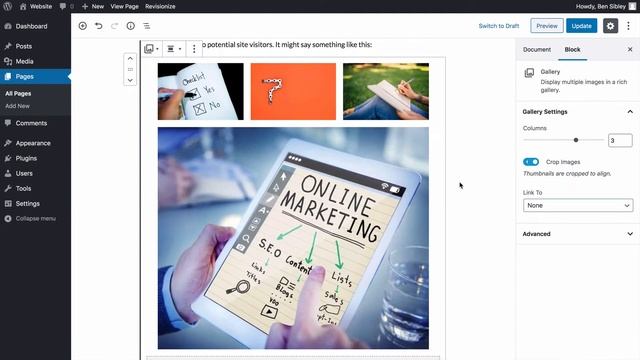Click the Collapse menu arrow icon
This screenshot has height=360, width=640.
[8, 218]
